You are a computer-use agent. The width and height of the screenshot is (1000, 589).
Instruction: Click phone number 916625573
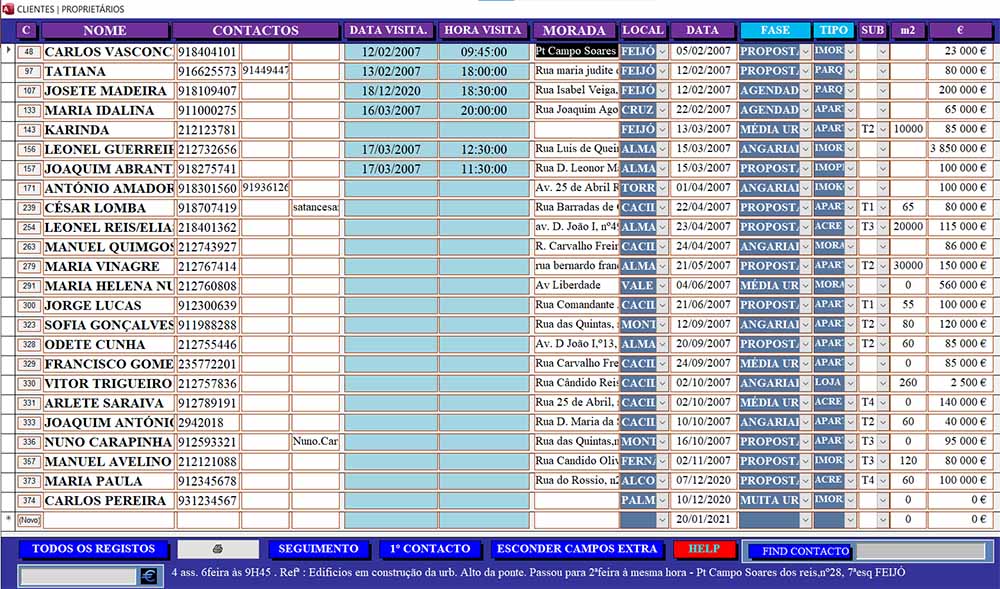[207, 71]
